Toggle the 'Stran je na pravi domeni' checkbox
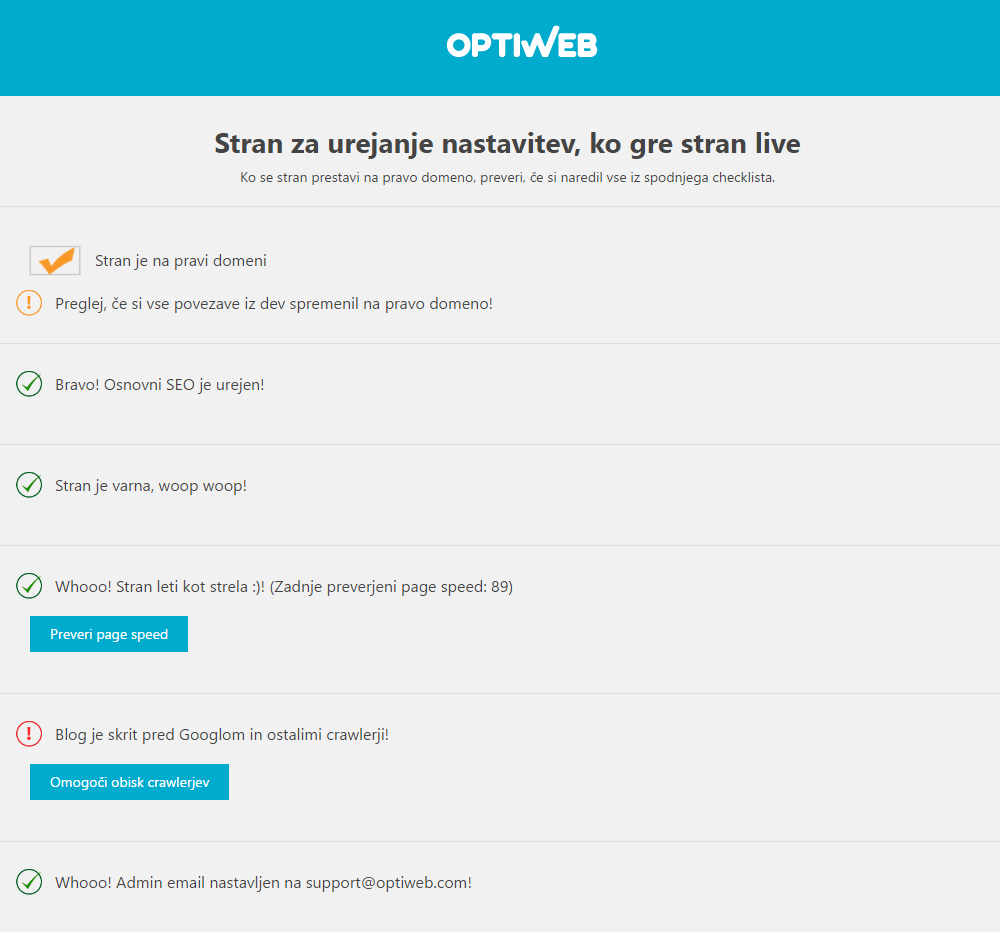Image resolution: width=1000 pixels, height=932 pixels. point(55,260)
